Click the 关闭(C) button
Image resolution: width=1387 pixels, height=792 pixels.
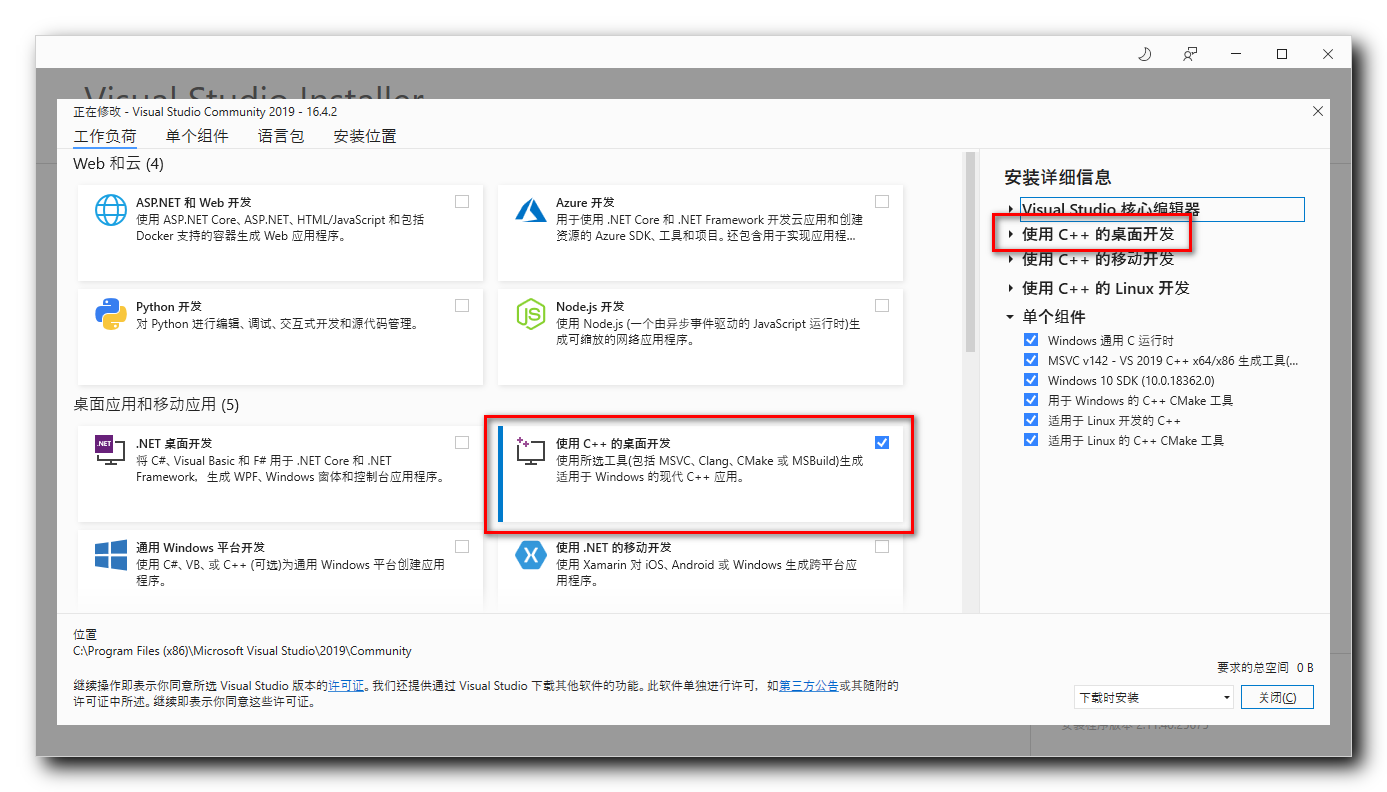(1277, 697)
